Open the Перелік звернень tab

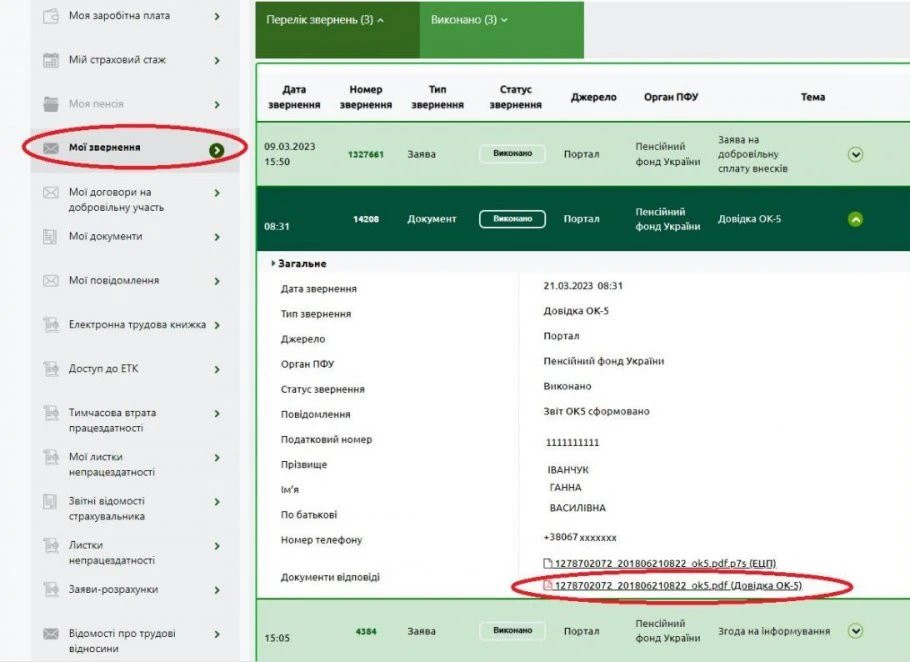pyautogui.click(x=326, y=20)
